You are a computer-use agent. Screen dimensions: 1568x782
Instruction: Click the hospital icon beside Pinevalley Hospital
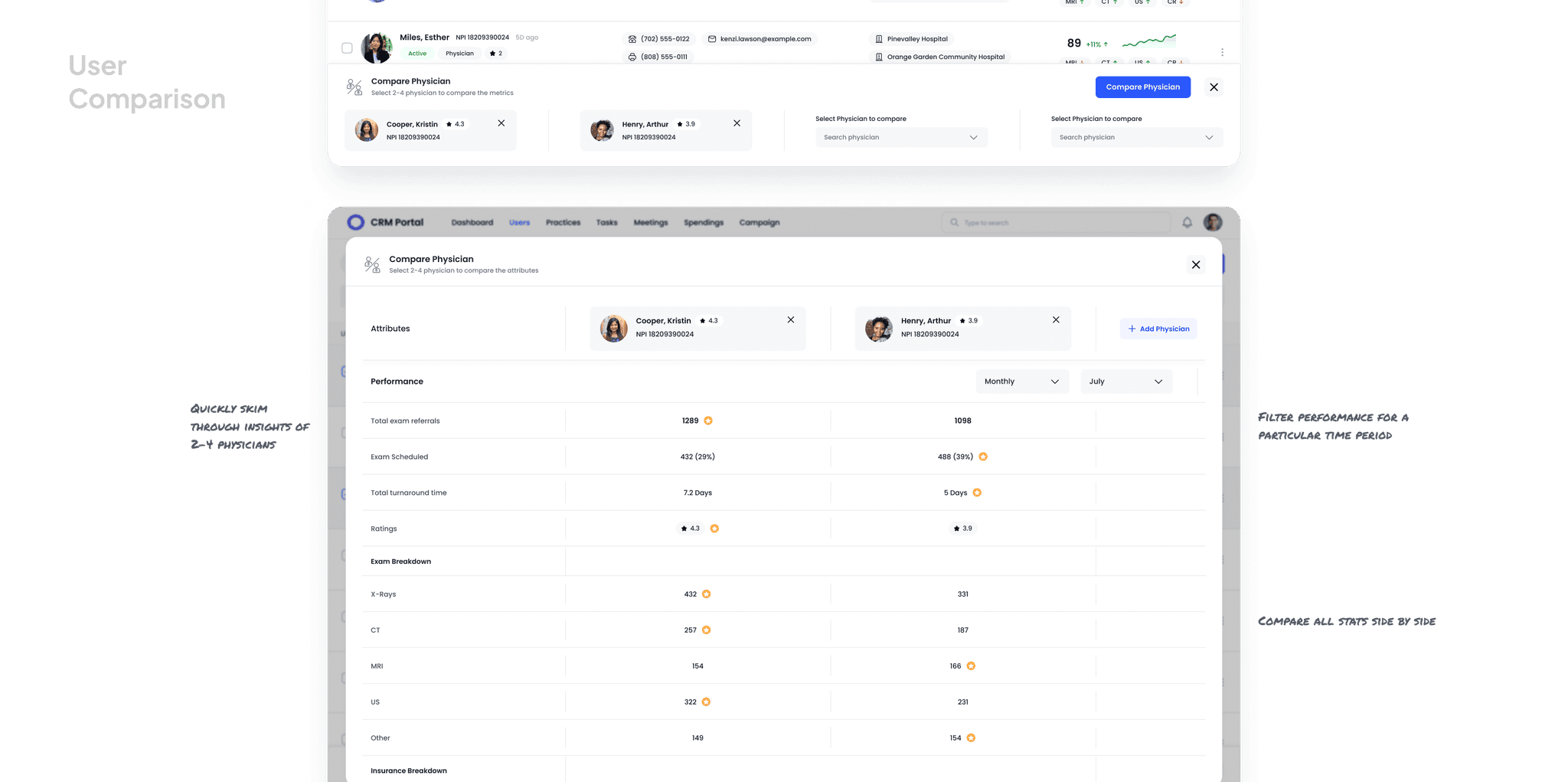(x=877, y=38)
